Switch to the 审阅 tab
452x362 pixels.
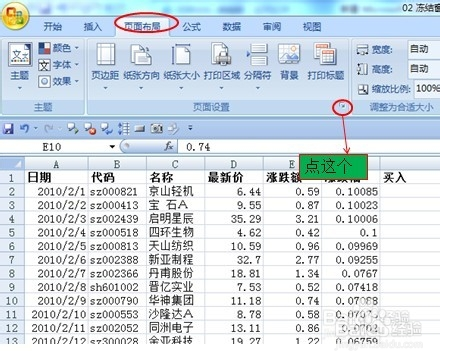click(x=272, y=26)
